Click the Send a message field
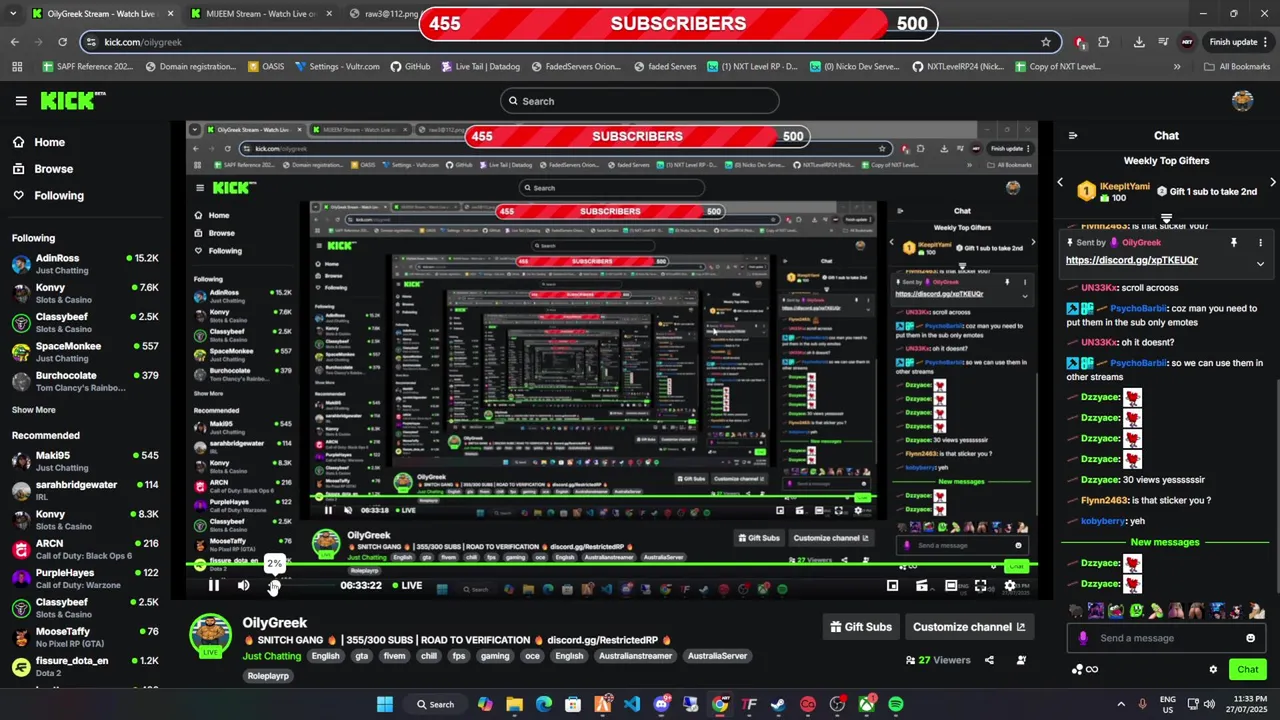The image size is (1280, 720). 1166,638
